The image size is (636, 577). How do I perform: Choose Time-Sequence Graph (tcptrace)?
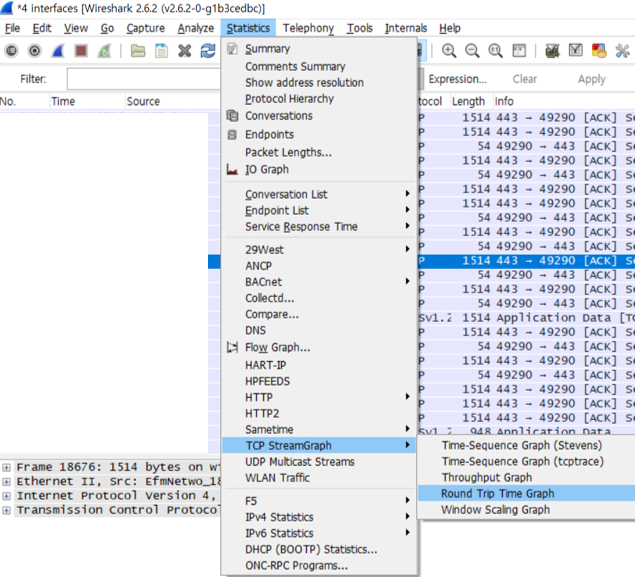(x=523, y=461)
